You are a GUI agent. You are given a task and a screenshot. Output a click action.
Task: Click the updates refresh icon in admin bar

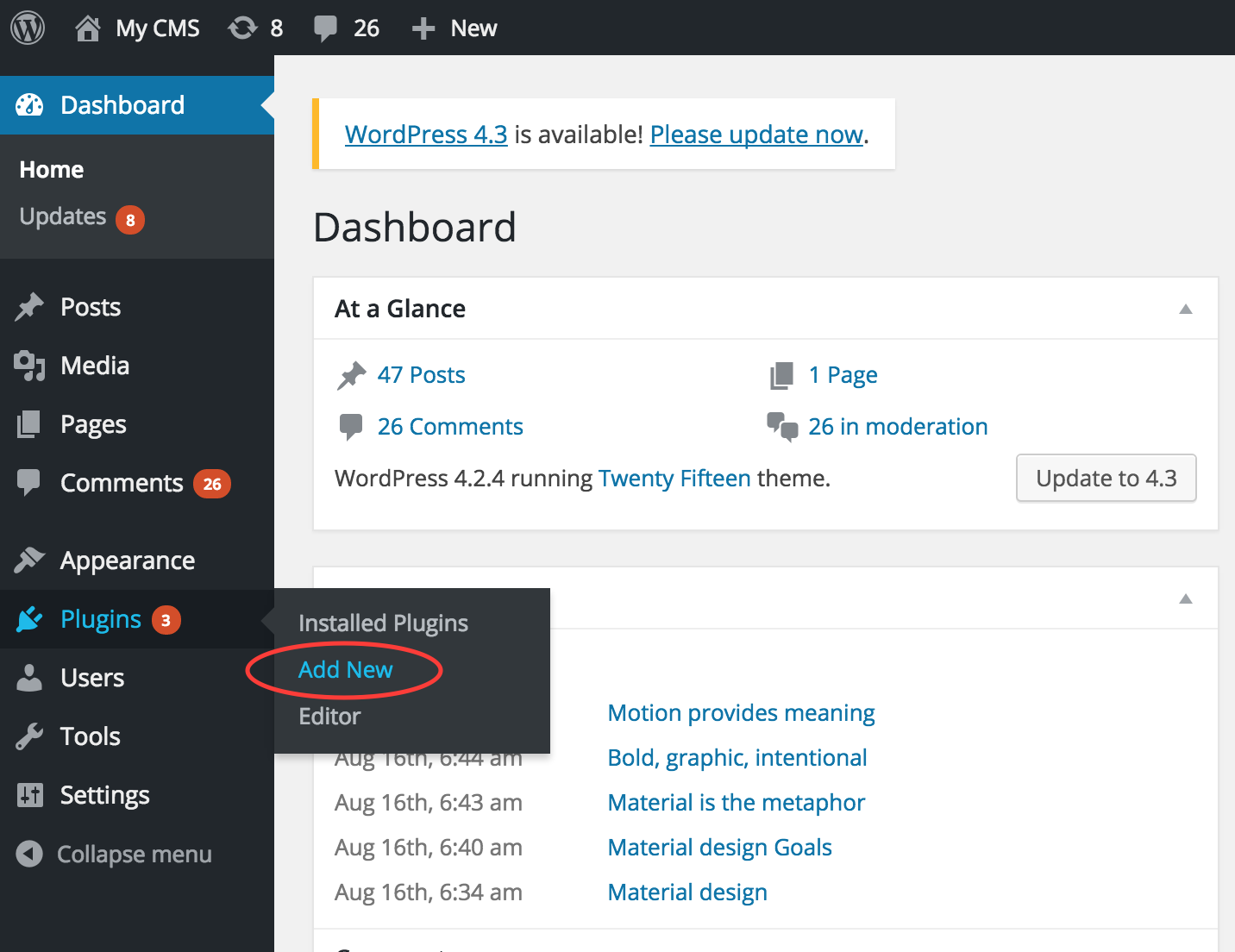[x=242, y=28]
